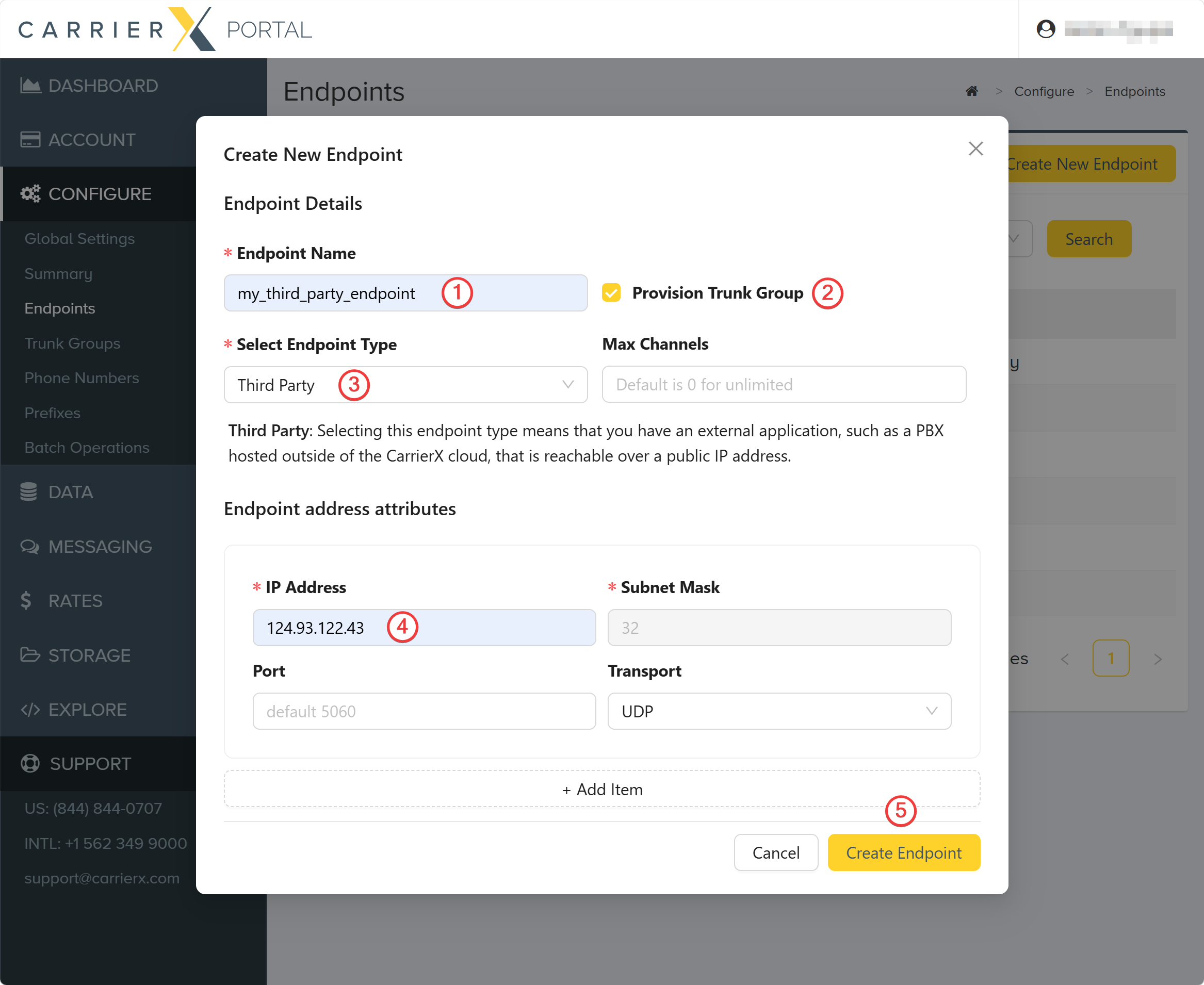This screenshot has height=985, width=1204.
Task: Click the US support phone number
Action: [x=93, y=809]
